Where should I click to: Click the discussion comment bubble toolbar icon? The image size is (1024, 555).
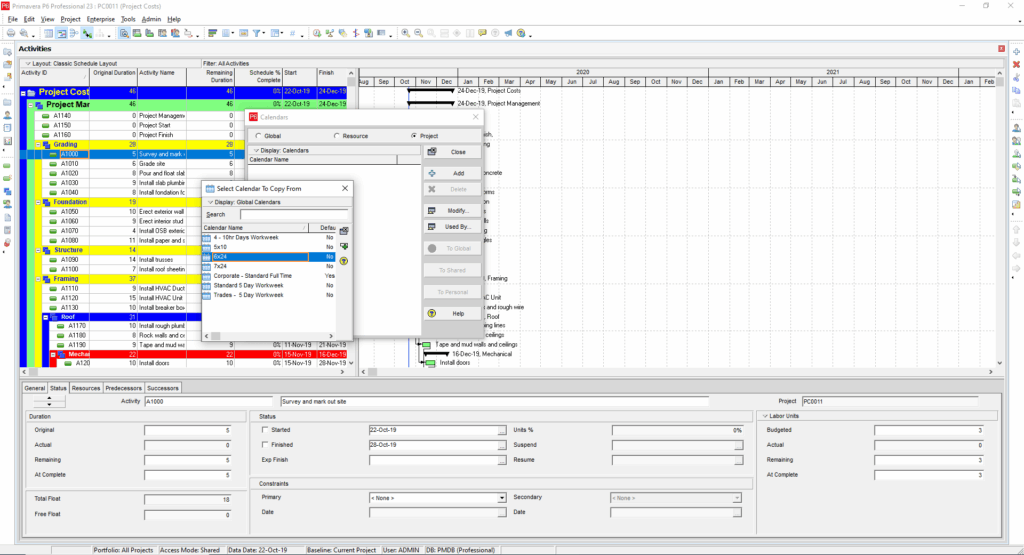482,33
